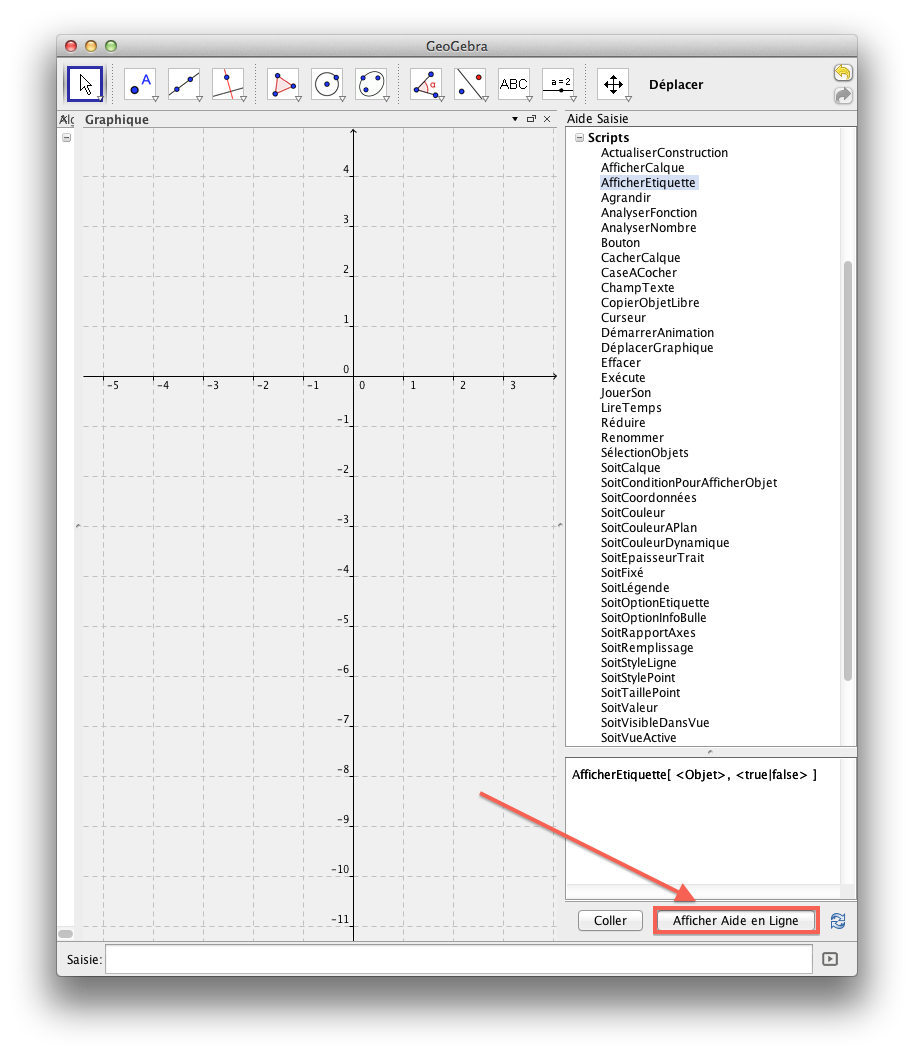
Task: Select the a=2 slider tool
Action: coord(559,84)
